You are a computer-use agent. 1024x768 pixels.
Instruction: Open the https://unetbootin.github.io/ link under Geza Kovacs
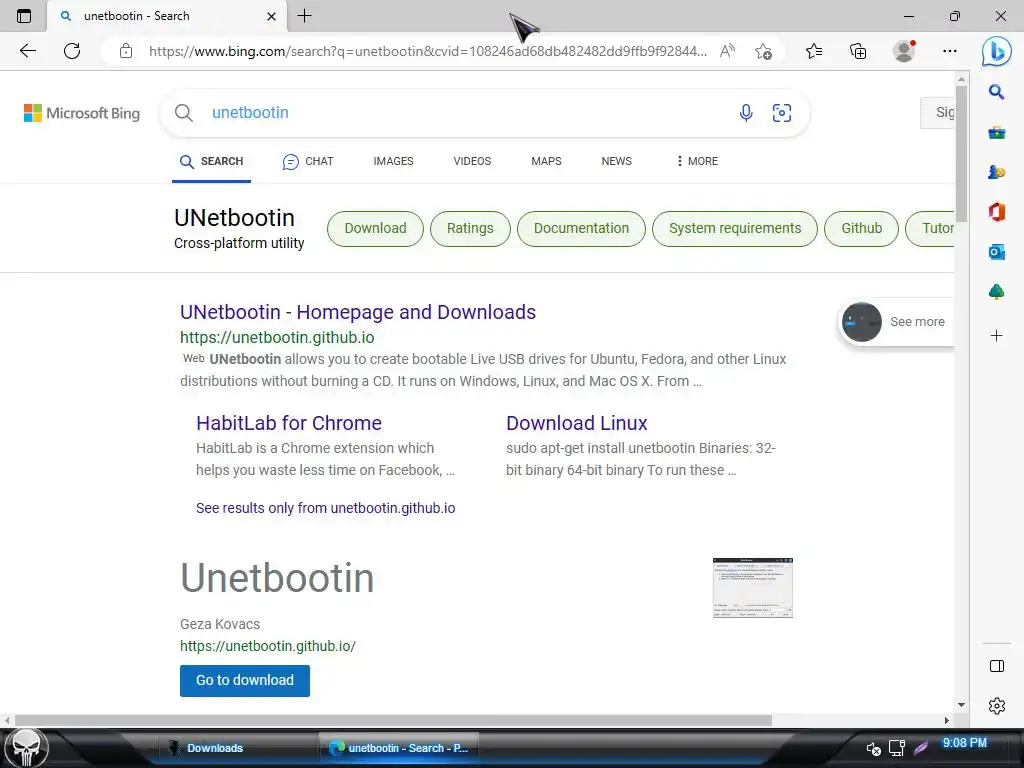(x=268, y=646)
